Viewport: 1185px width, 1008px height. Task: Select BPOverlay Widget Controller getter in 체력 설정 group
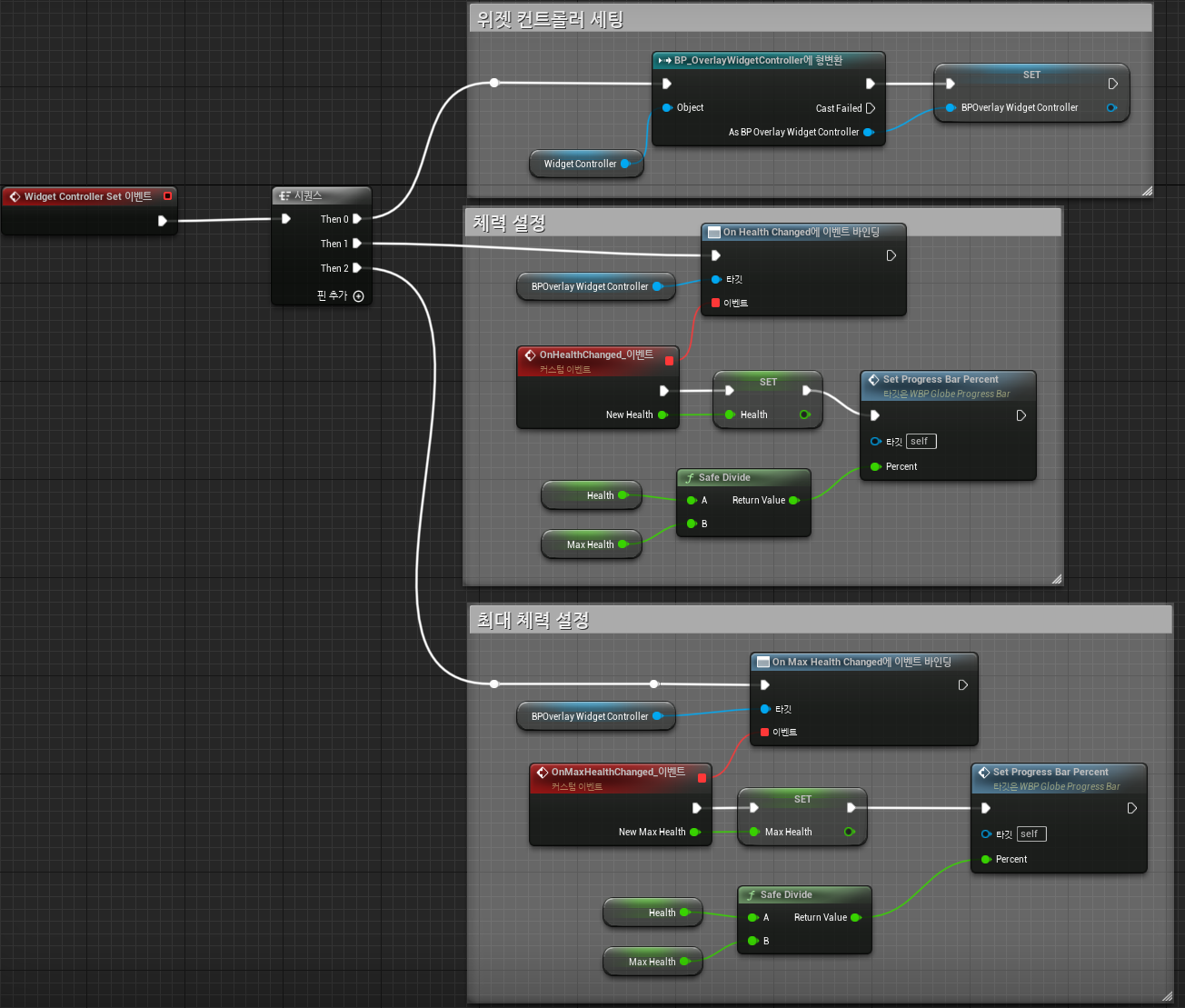tap(596, 286)
